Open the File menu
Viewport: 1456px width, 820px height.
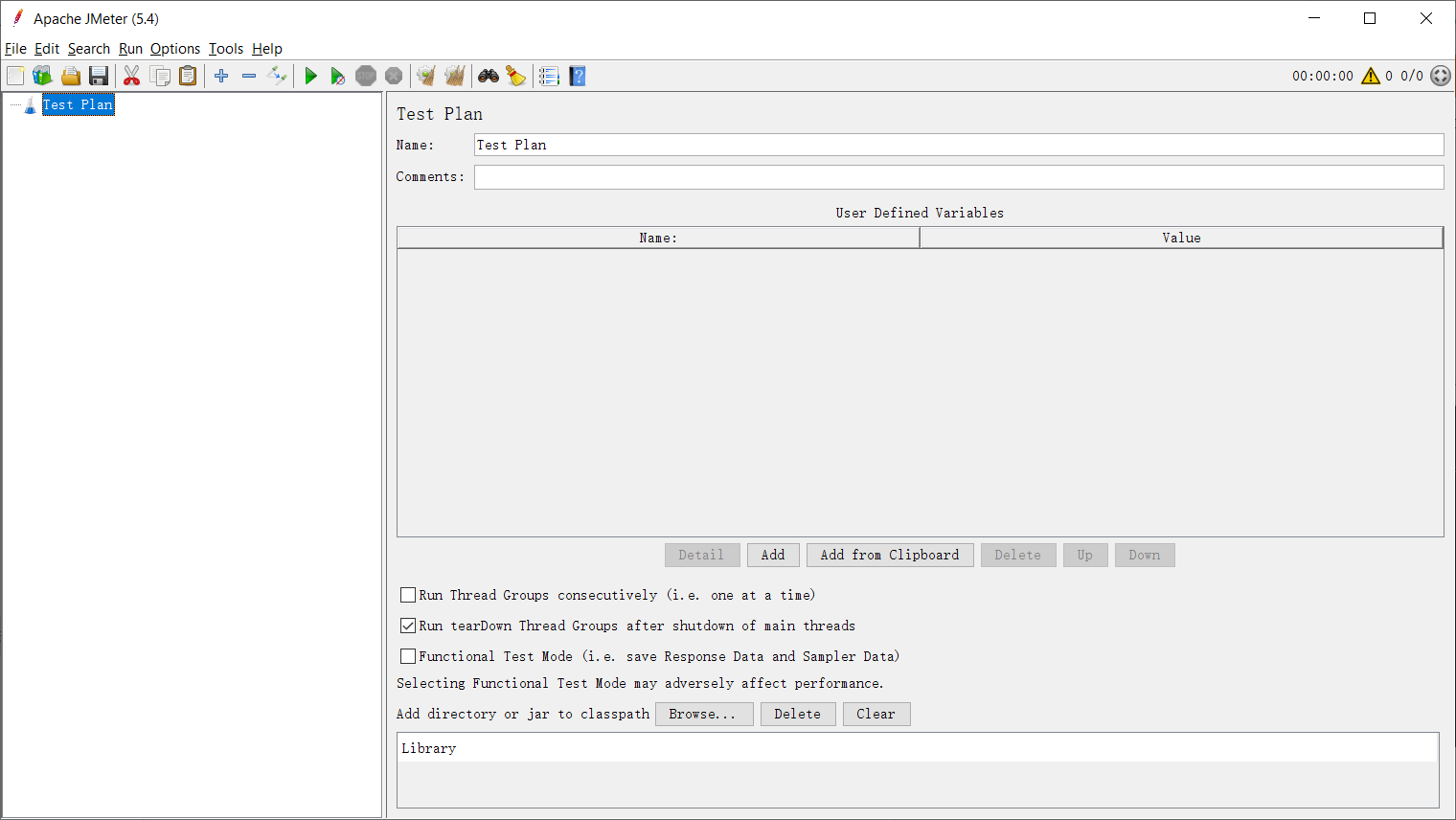pos(15,49)
